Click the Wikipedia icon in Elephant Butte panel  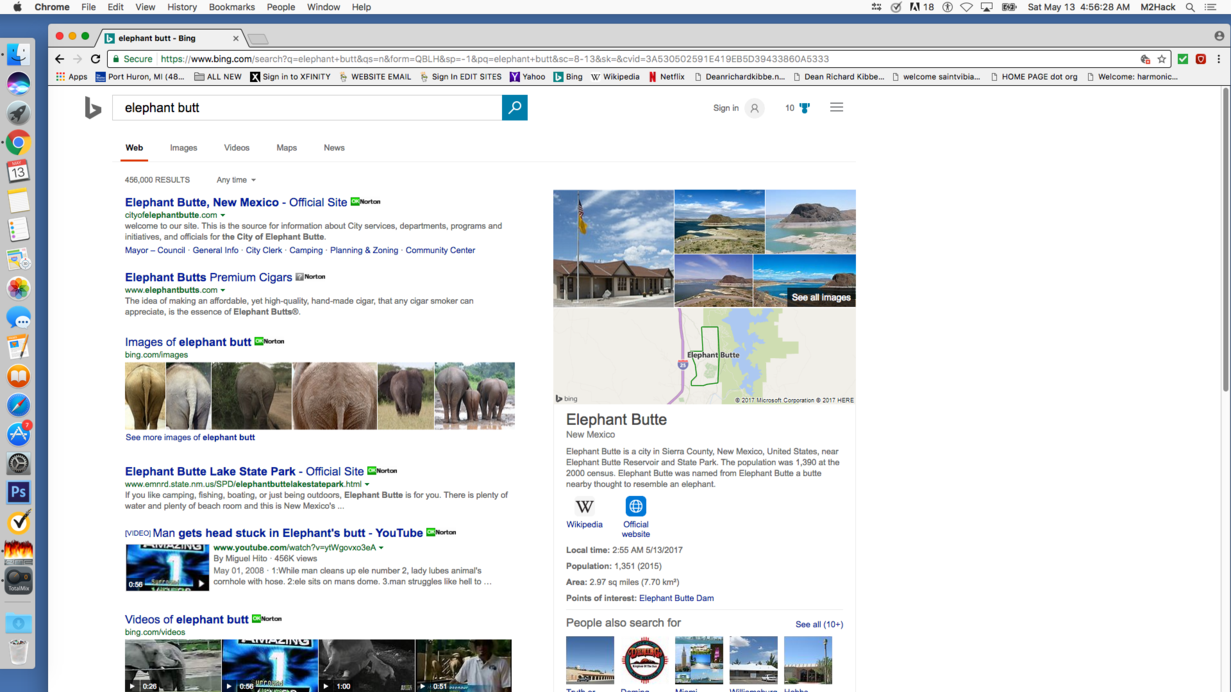[x=585, y=507]
